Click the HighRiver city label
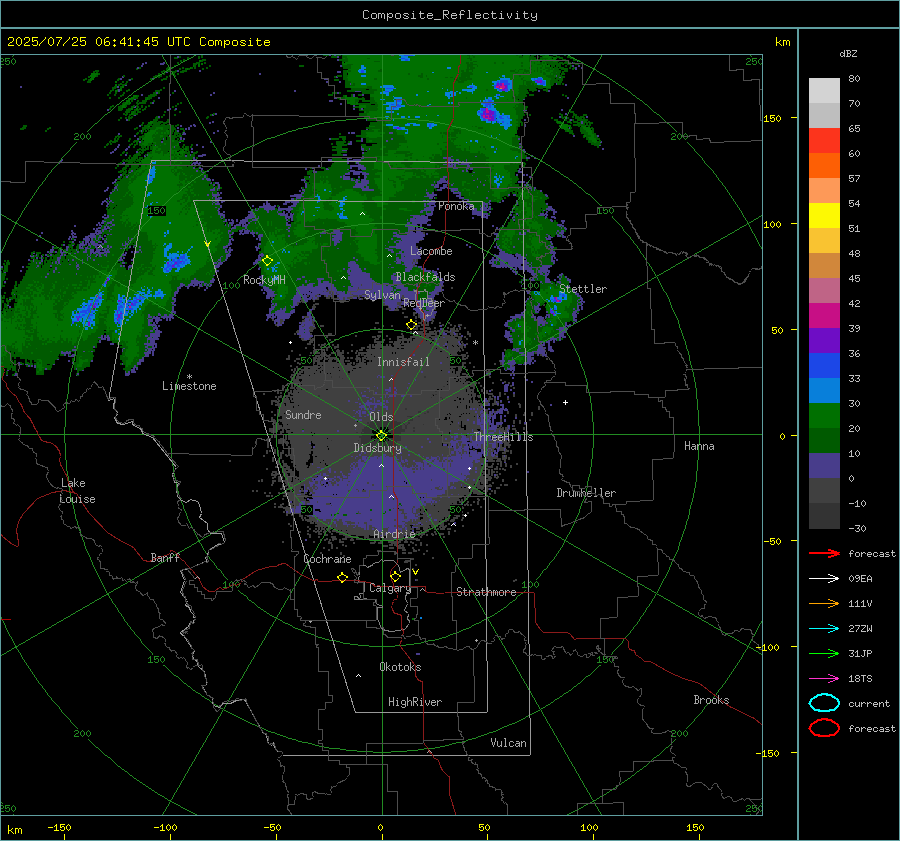900x841 pixels. tap(415, 702)
